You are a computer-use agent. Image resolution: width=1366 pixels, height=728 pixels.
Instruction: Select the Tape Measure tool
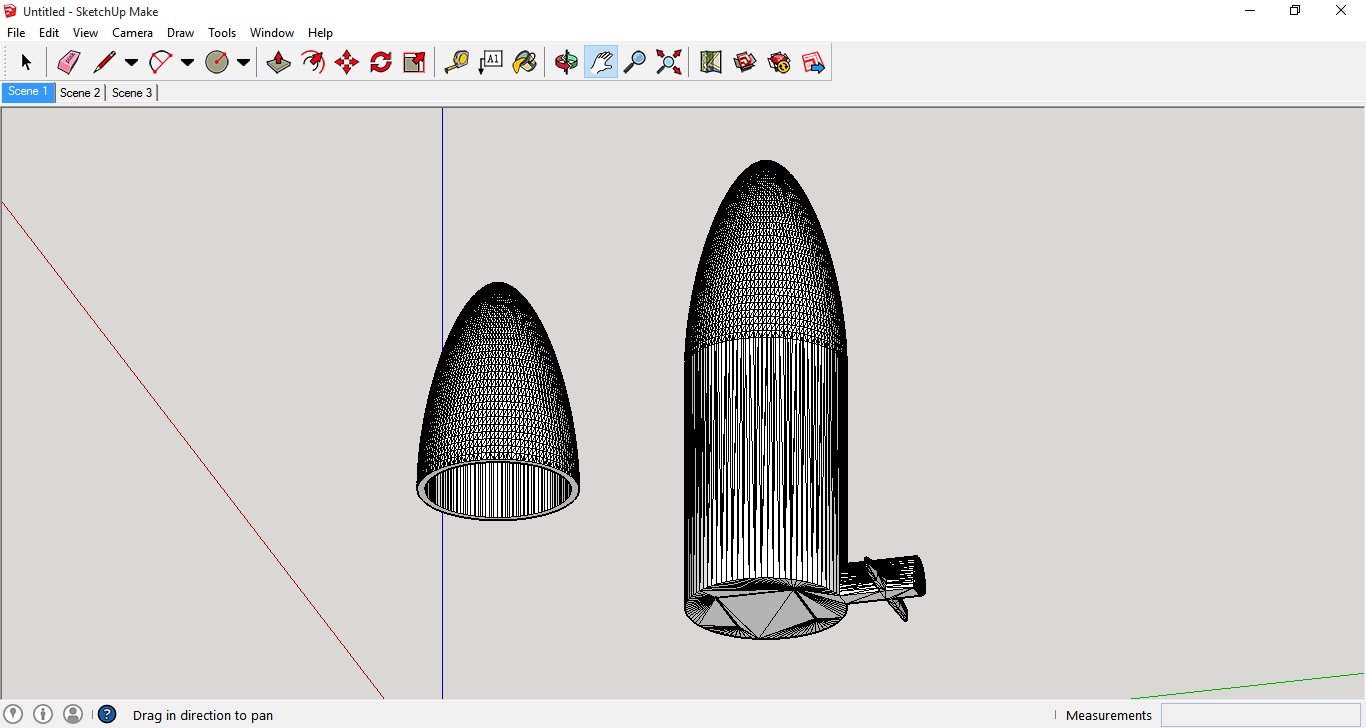(457, 62)
